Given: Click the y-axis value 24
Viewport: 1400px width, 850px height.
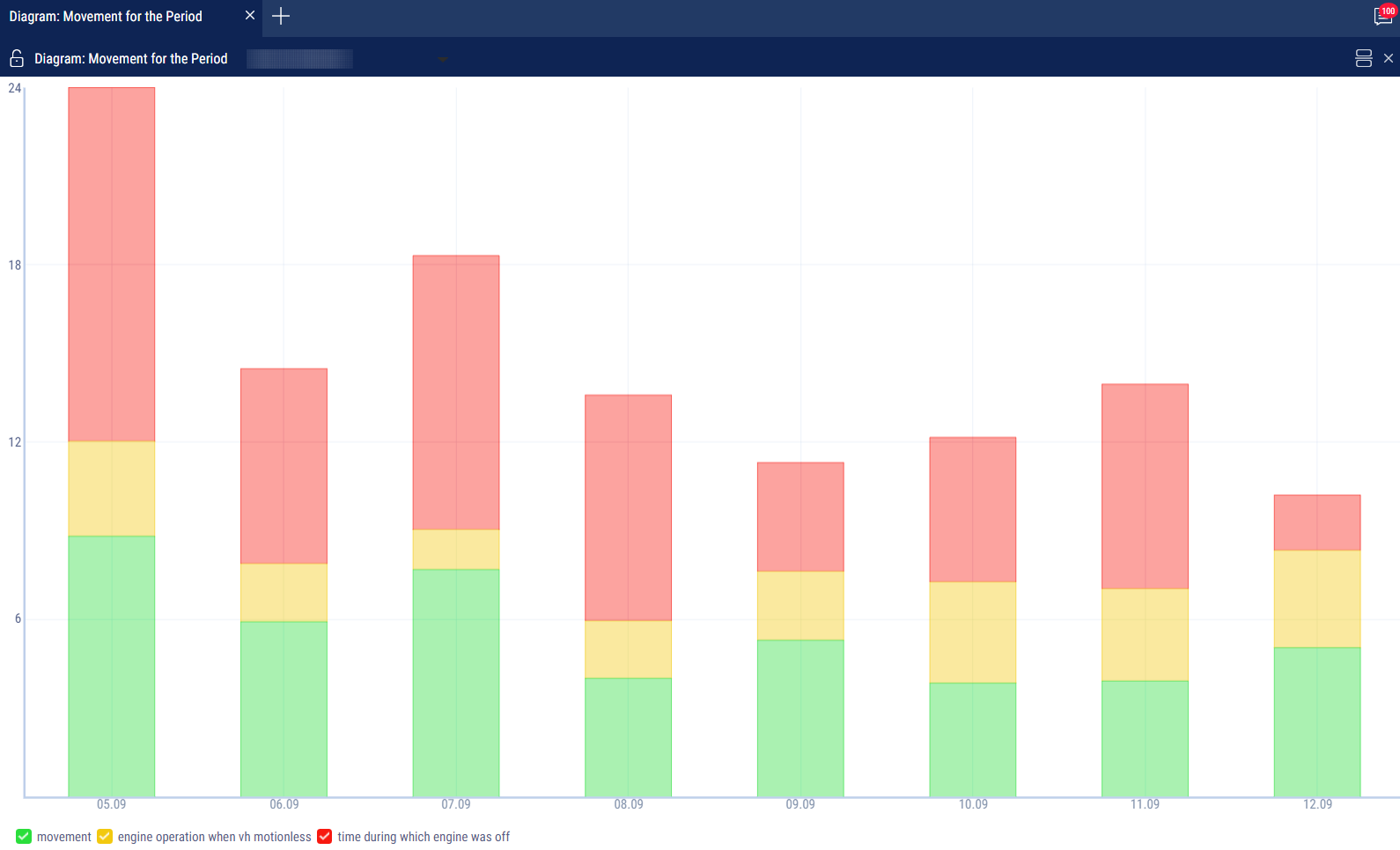Looking at the screenshot, I should (x=14, y=88).
